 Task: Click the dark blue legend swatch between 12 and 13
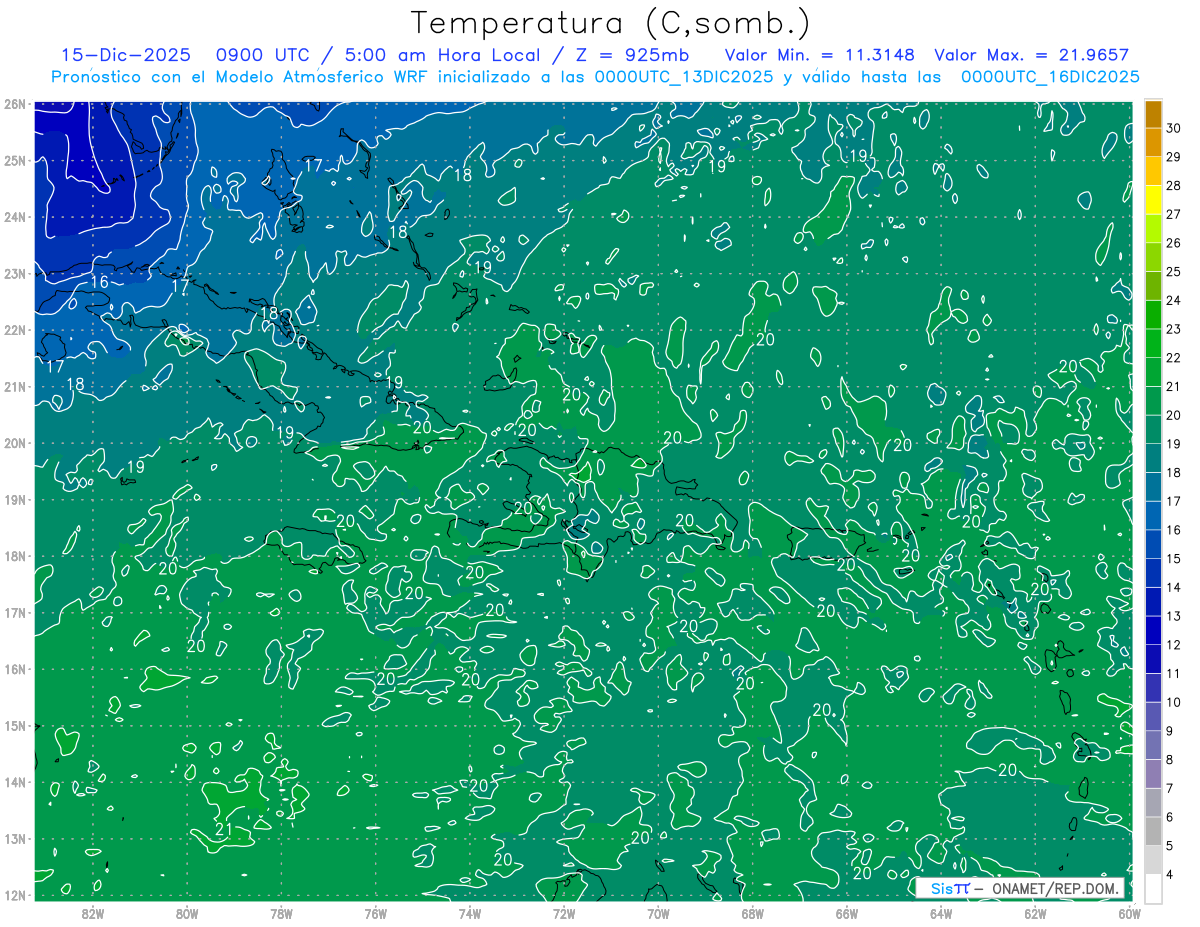click(1153, 631)
